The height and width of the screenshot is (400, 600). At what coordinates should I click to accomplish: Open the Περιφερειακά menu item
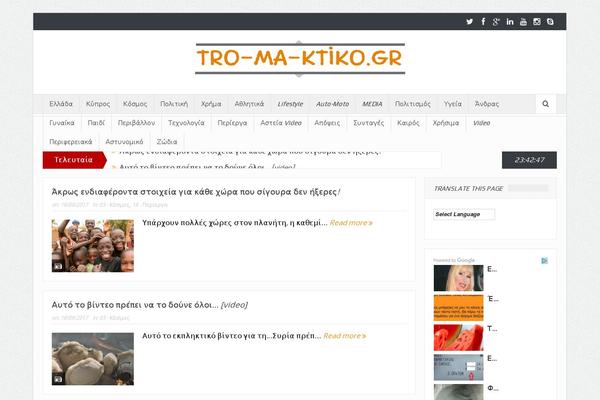pos(71,142)
